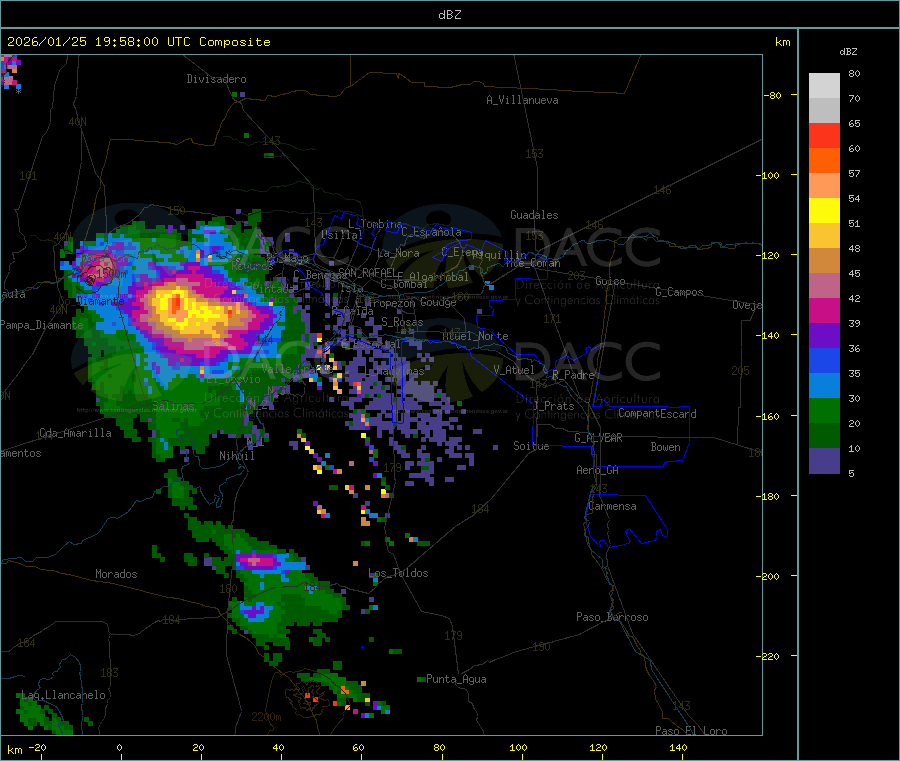Screen dimensions: 900x761
Task: Click the La_Nora place label
Action: click(398, 253)
